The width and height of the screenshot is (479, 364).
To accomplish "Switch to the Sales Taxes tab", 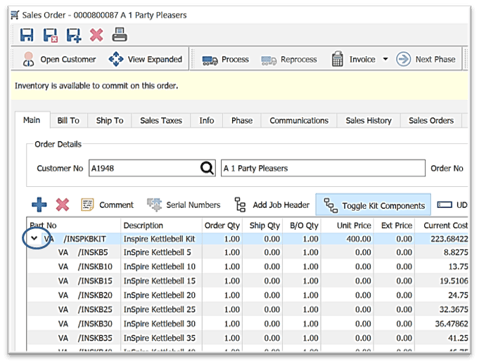I will tap(161, 120).
